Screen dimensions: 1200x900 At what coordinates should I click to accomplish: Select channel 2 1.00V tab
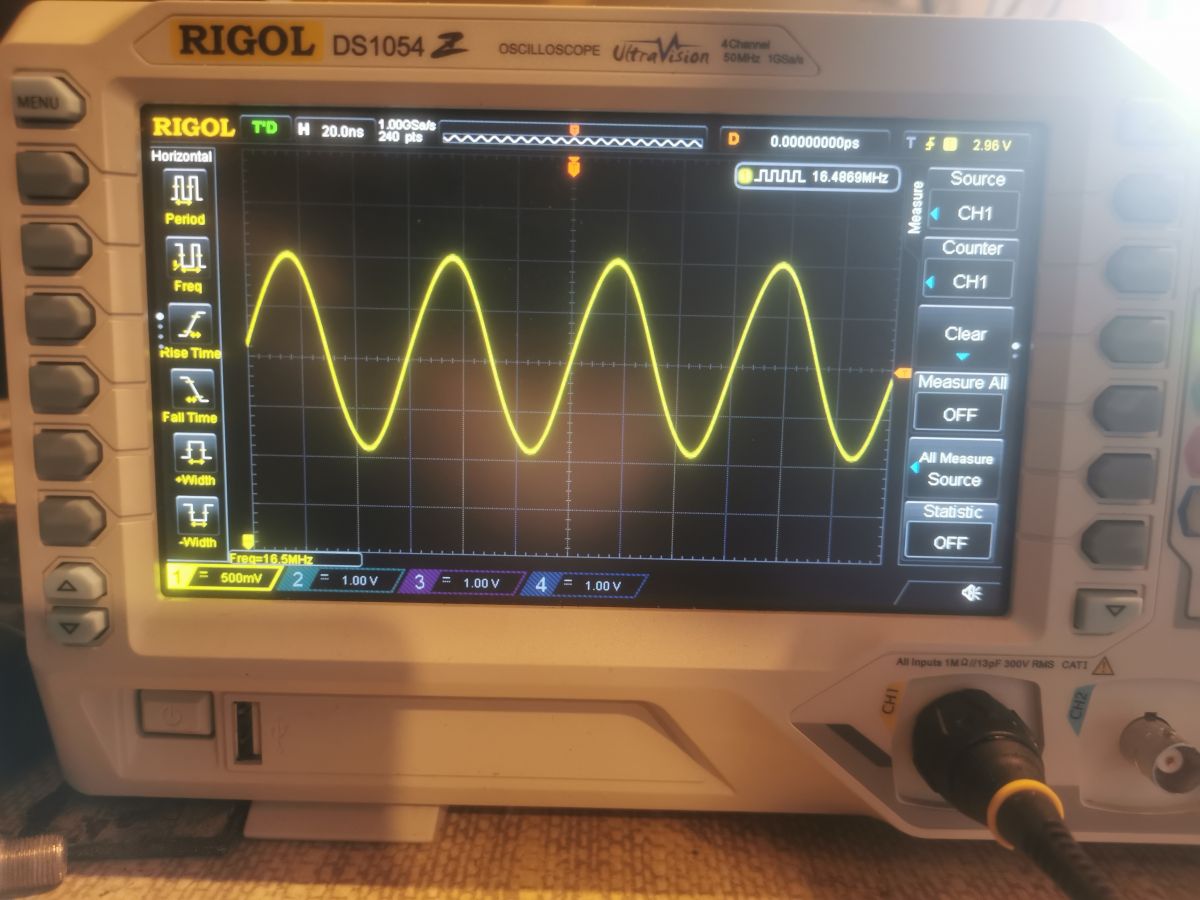pyautogui.click(x=339, y=580)
